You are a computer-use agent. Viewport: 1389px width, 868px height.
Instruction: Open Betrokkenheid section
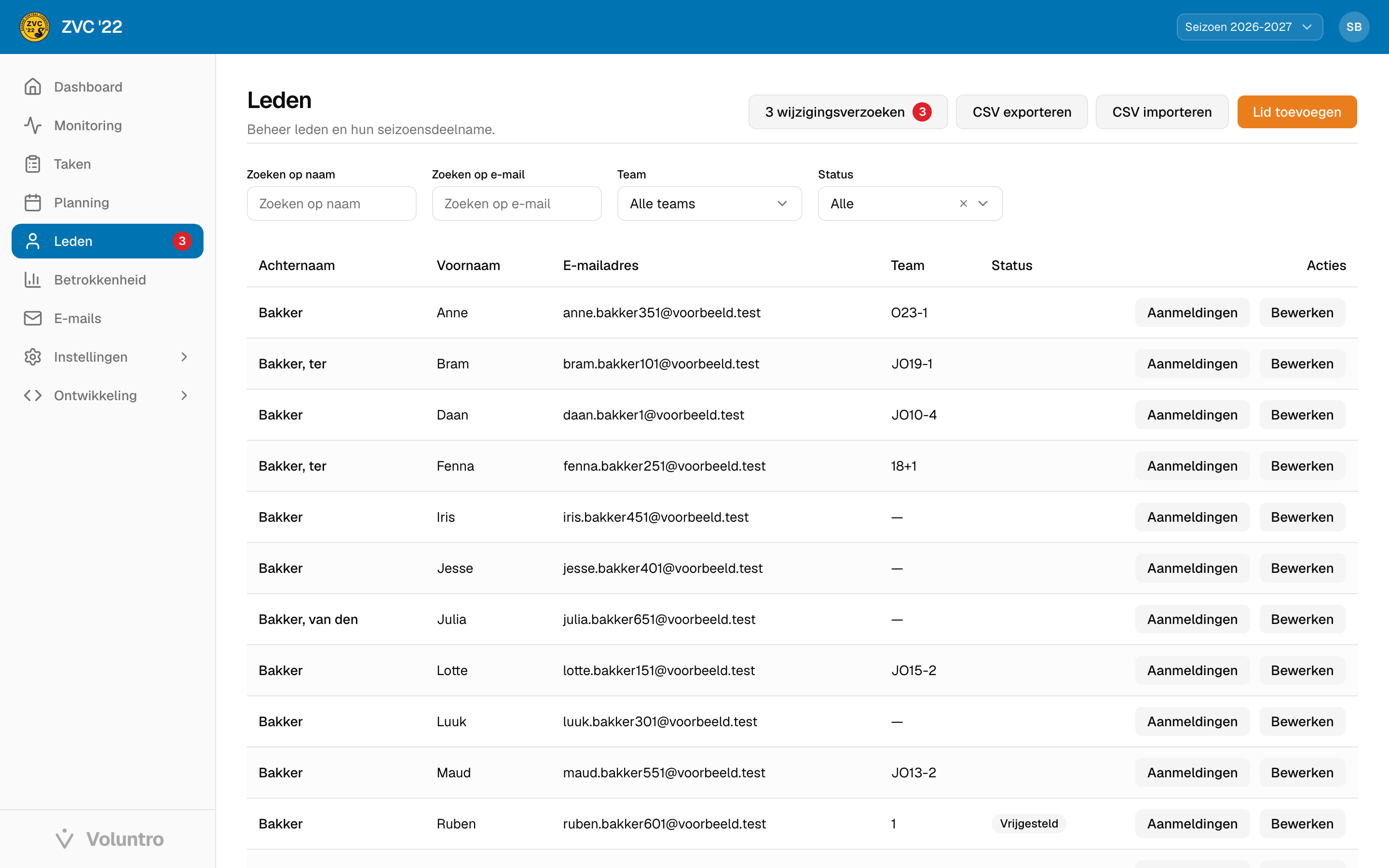(x=108, y=280)
